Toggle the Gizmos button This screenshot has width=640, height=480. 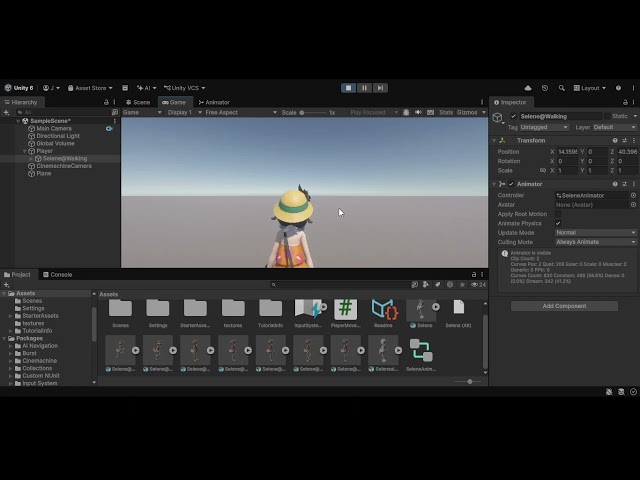[x=467, y=112]
